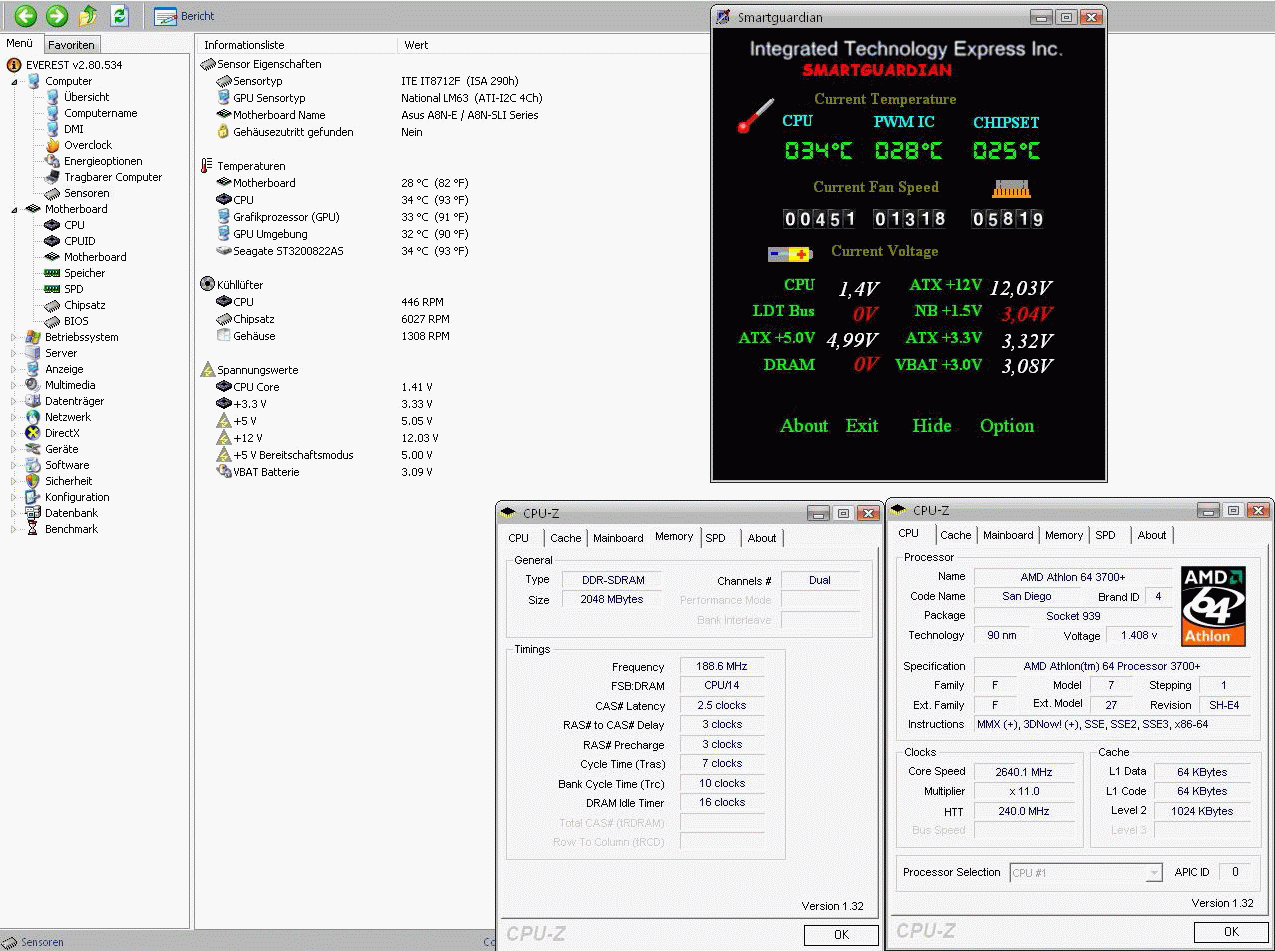The height and width of the screenshot is (951, 1275).
Task: Select the Energieoptionen icon entry
Action: 53,161
